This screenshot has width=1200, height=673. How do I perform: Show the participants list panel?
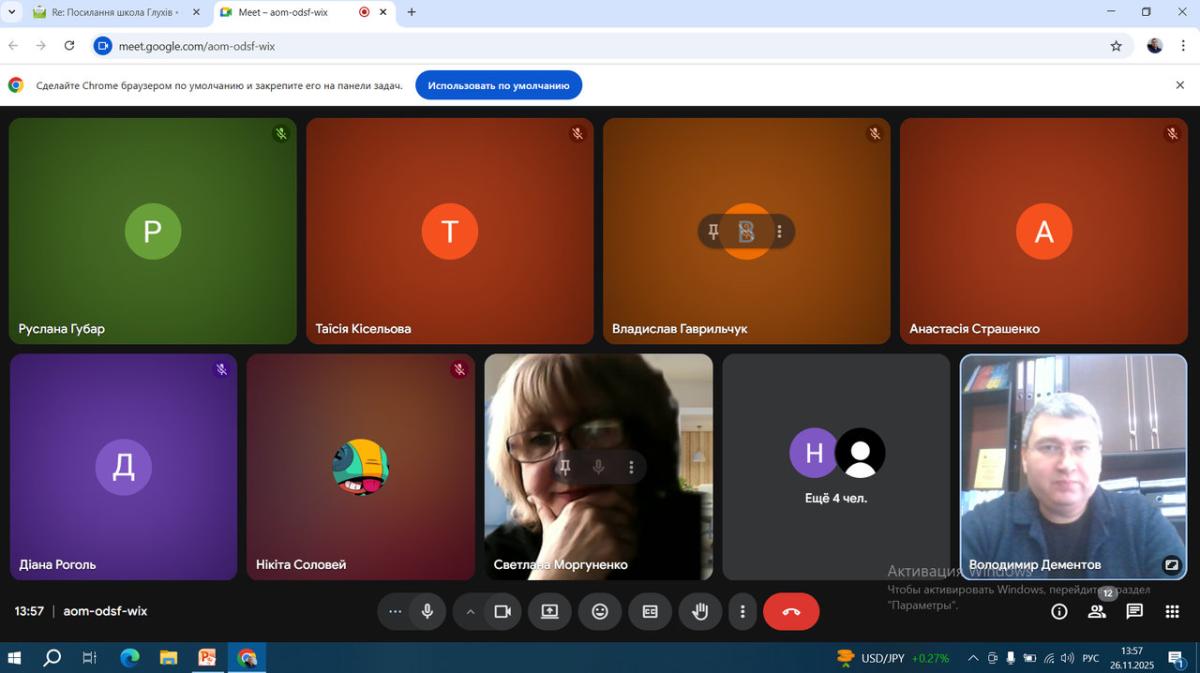point(1097,612)
